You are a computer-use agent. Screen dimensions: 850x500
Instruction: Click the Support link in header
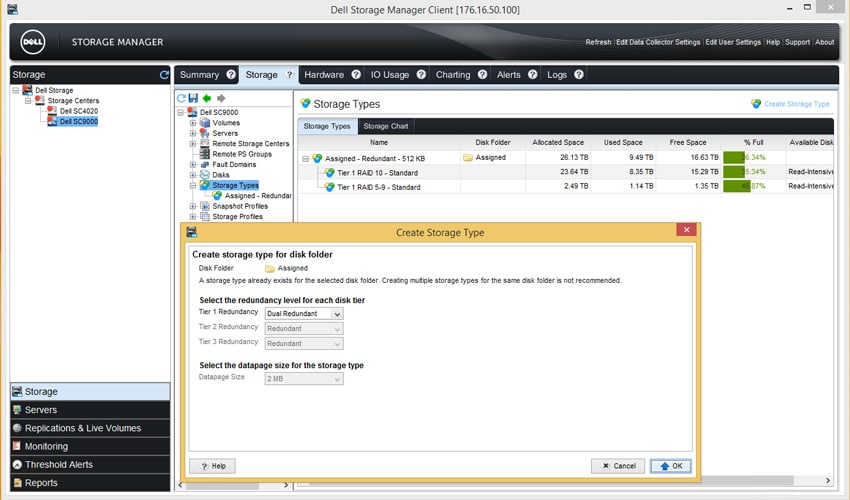pos(797,42)
